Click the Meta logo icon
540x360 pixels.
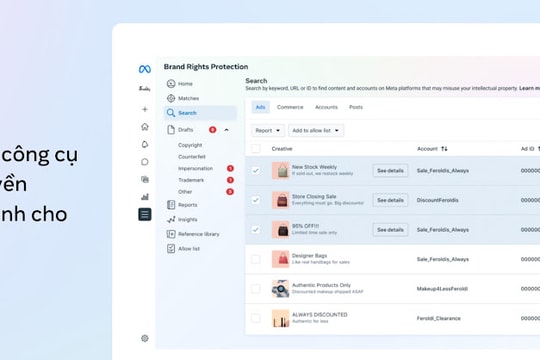(145, 69)
